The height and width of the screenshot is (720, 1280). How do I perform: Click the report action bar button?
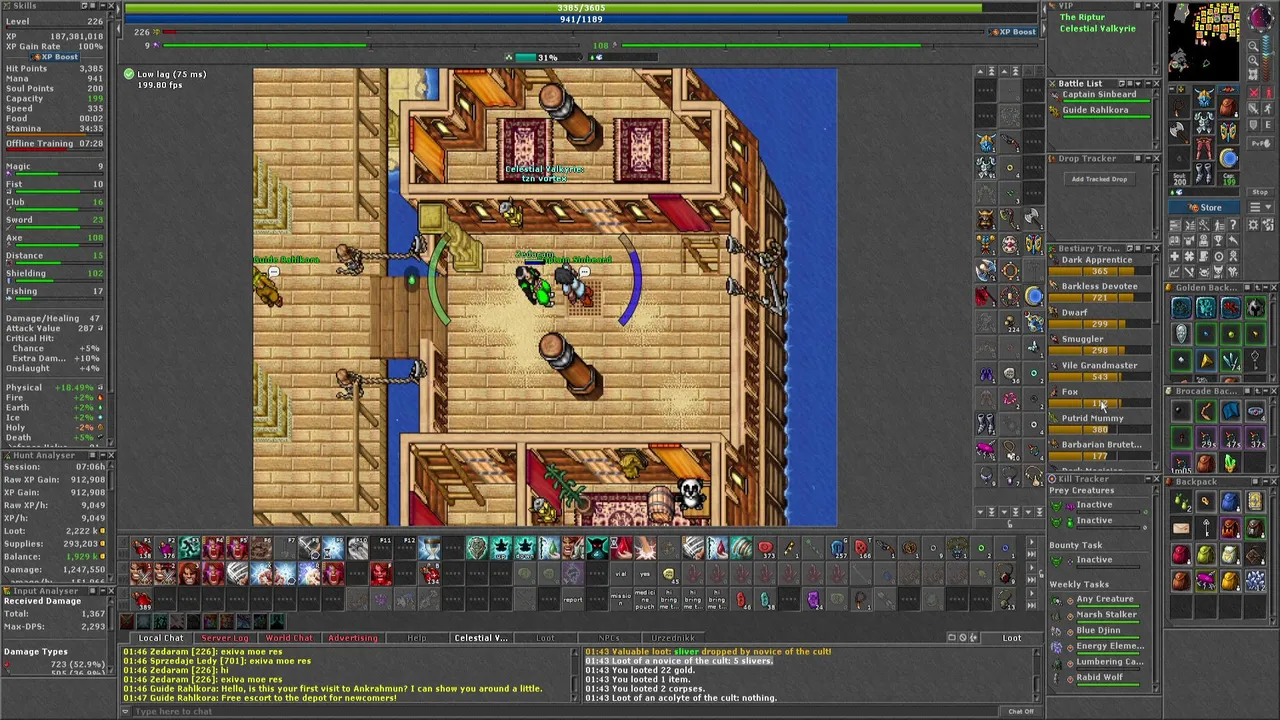(573, 598)
